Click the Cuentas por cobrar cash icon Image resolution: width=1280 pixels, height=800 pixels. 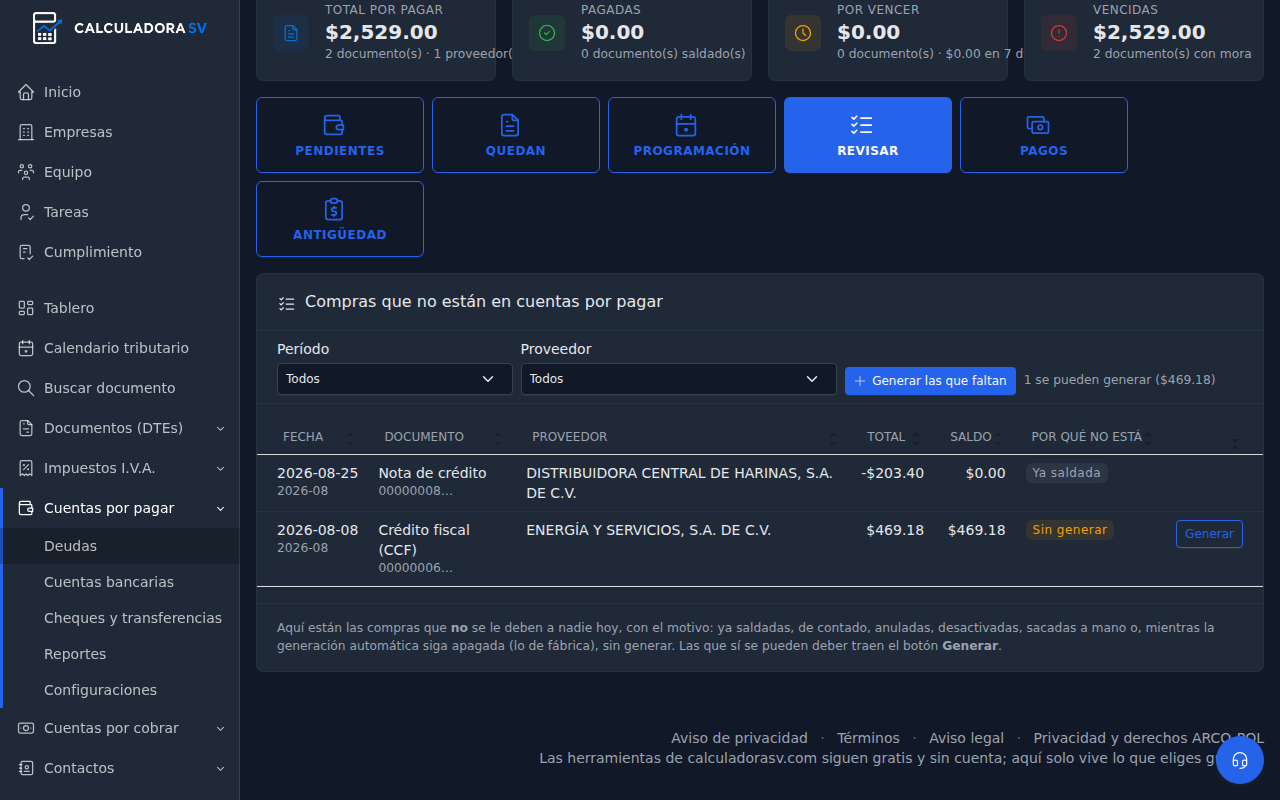26,728
